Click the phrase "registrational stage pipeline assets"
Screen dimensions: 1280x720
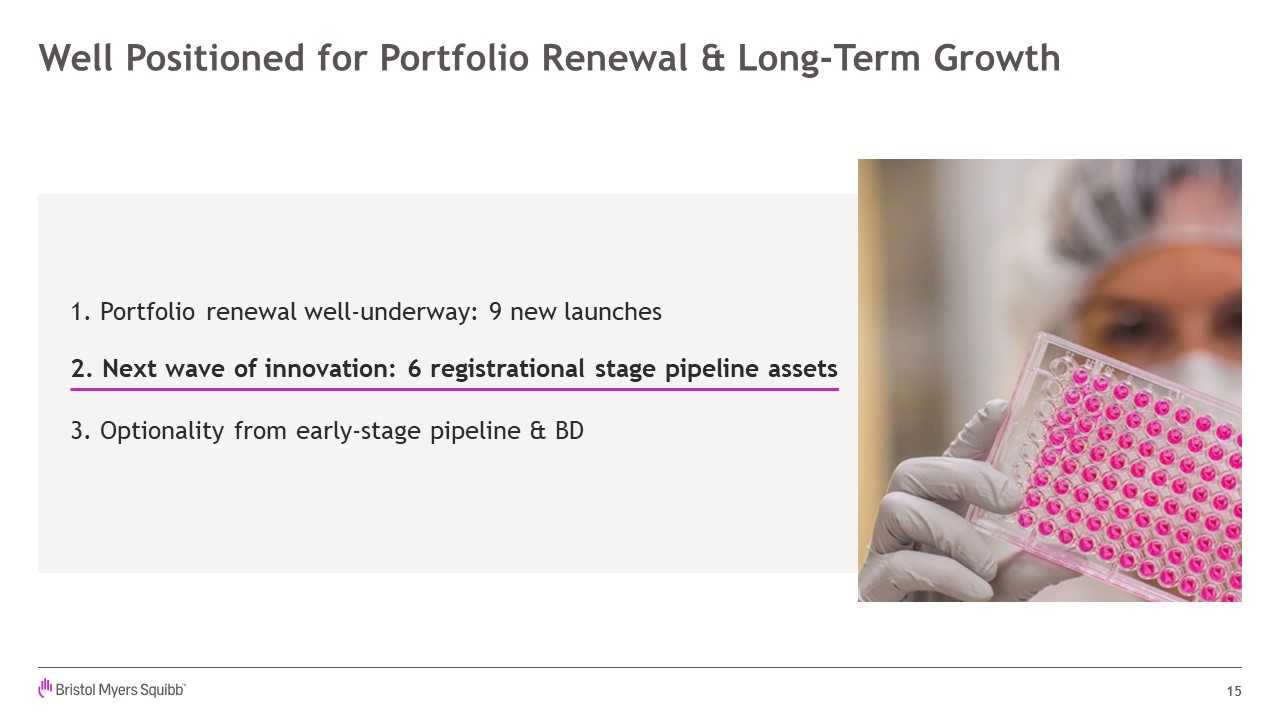pos(621,369)
